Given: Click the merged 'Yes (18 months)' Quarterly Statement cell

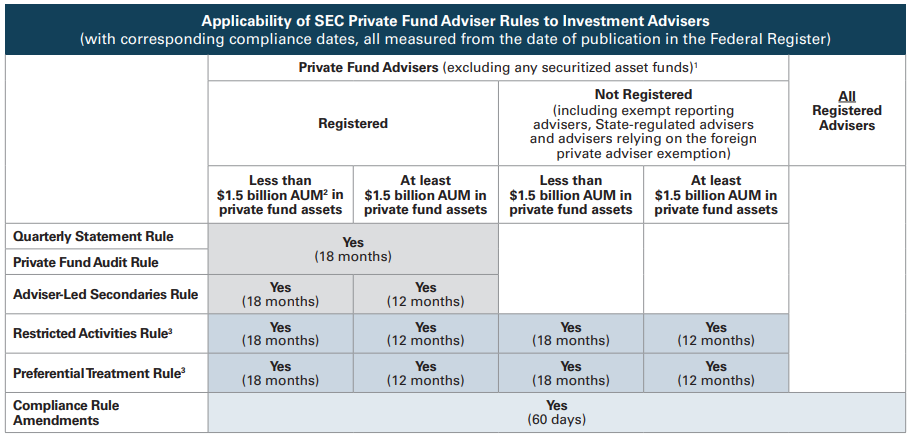Looking at the screenshot, I should (353, 249).
